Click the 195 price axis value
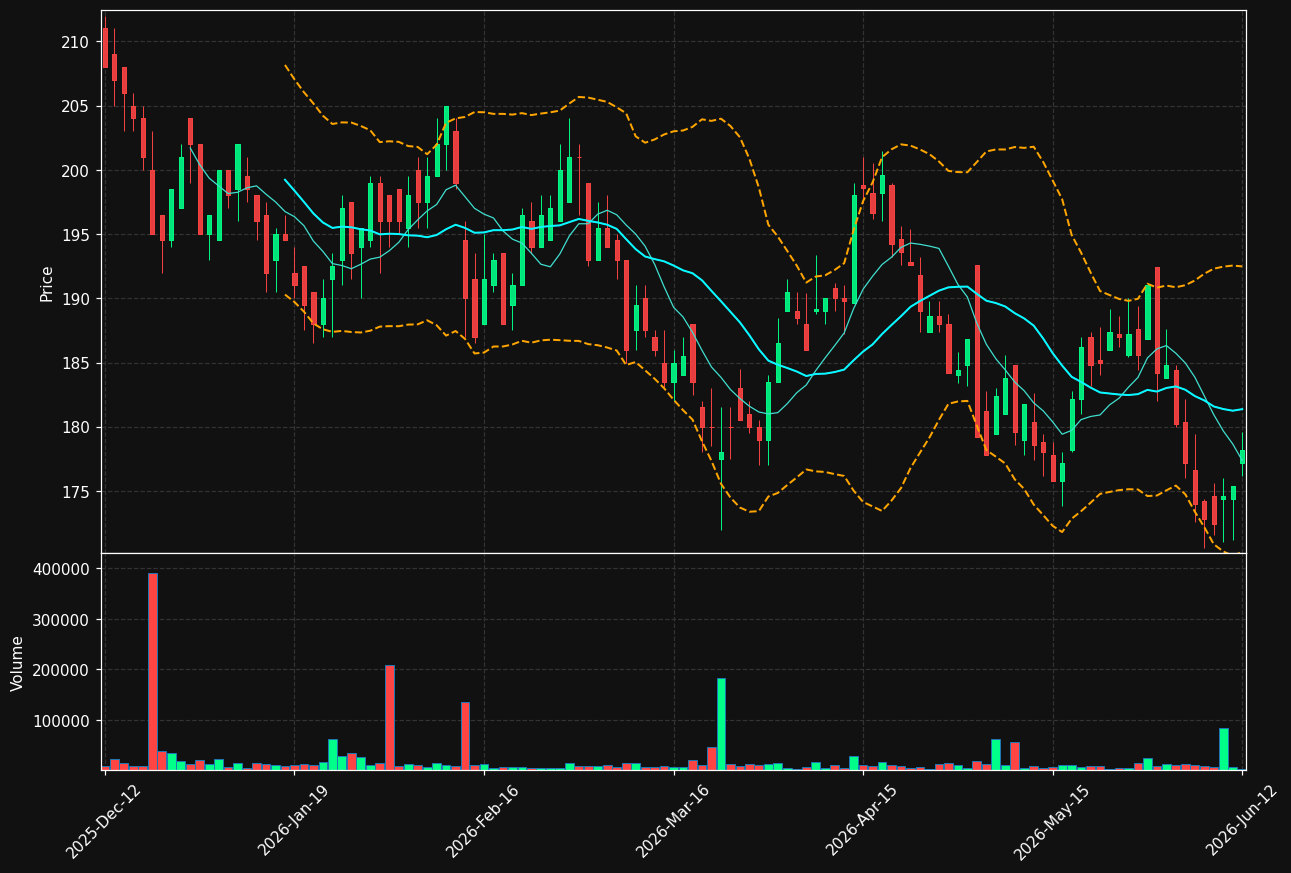 [x=75, y=235]
